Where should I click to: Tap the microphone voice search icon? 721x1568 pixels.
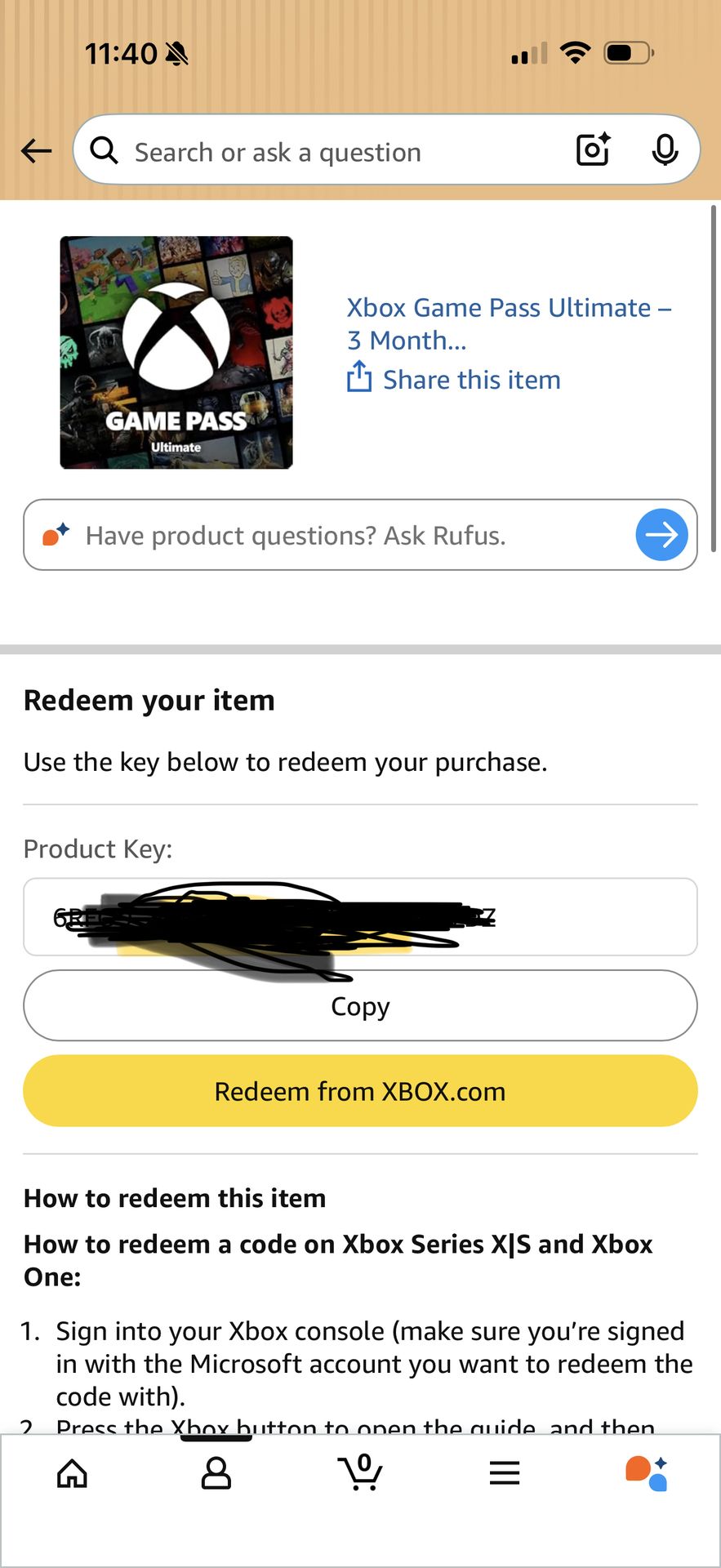tap(665, 149)
